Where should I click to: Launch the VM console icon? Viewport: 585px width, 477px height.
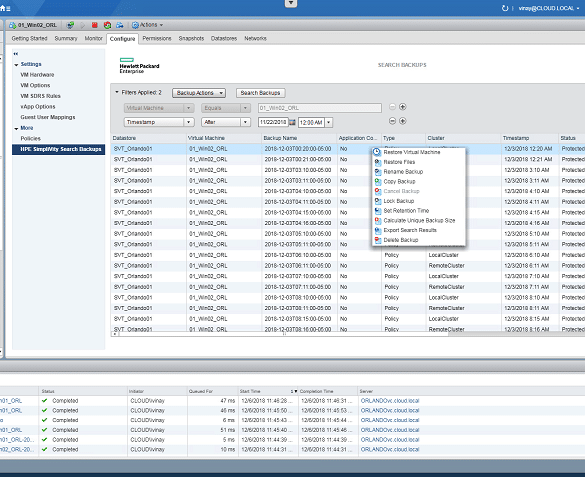click(x=70, y=25)
